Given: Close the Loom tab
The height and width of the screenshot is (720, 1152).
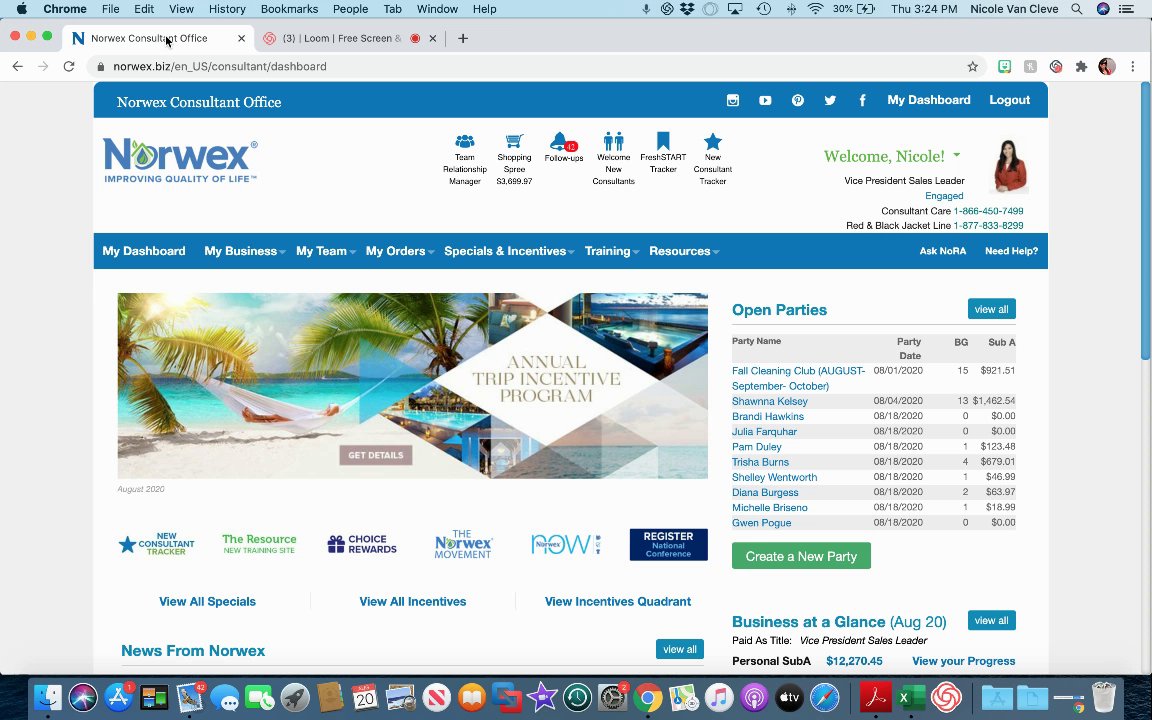Looking at the screenshot, I should click(x=433, y=38).
